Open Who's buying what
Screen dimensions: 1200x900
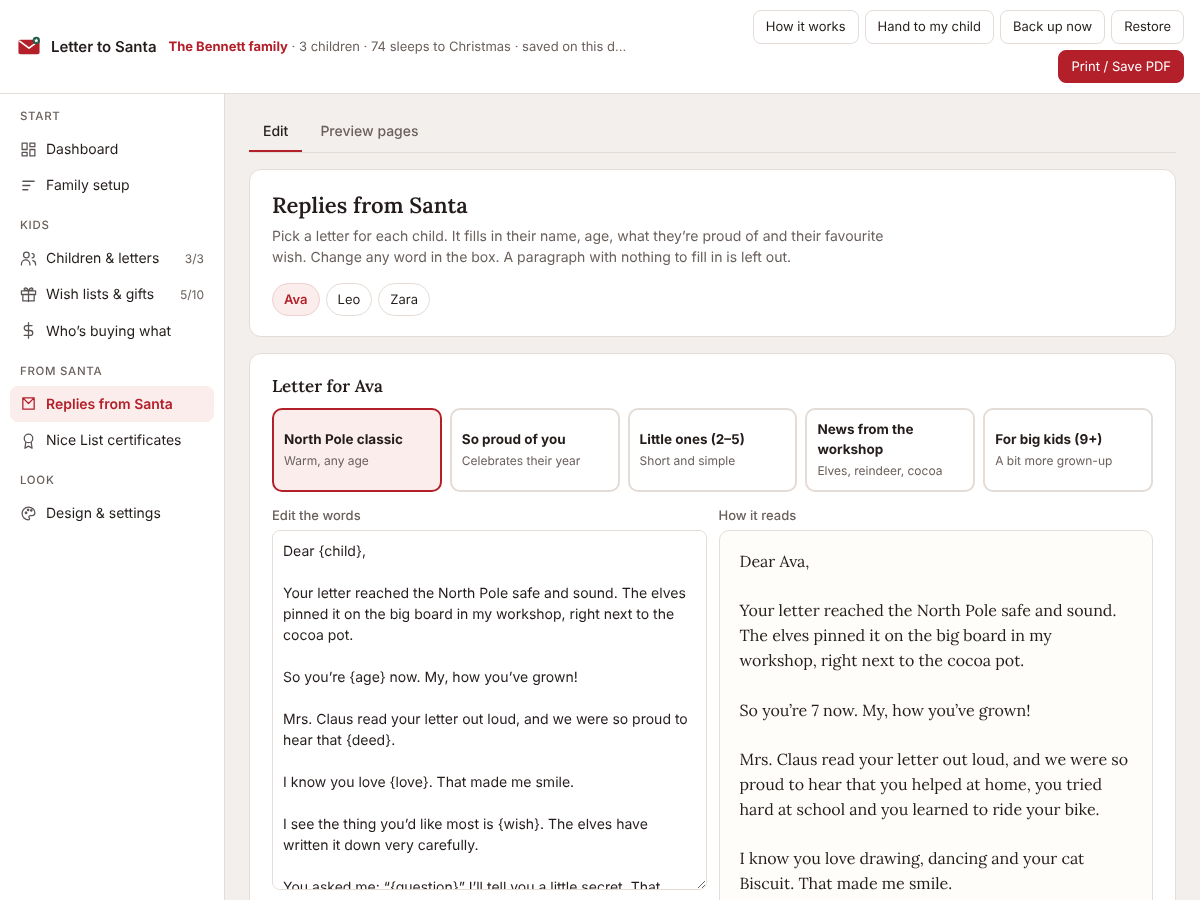click(x=112, y=331)
